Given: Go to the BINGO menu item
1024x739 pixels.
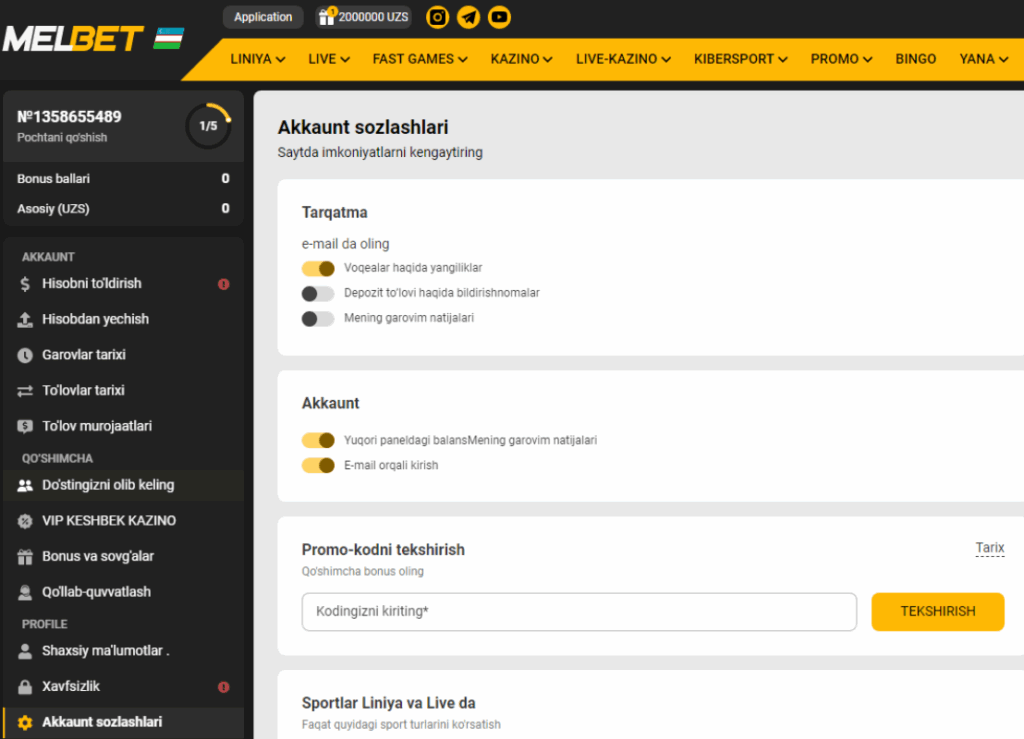Looking at the screenshot, I should pyautogui.click(x=915, y=59).
